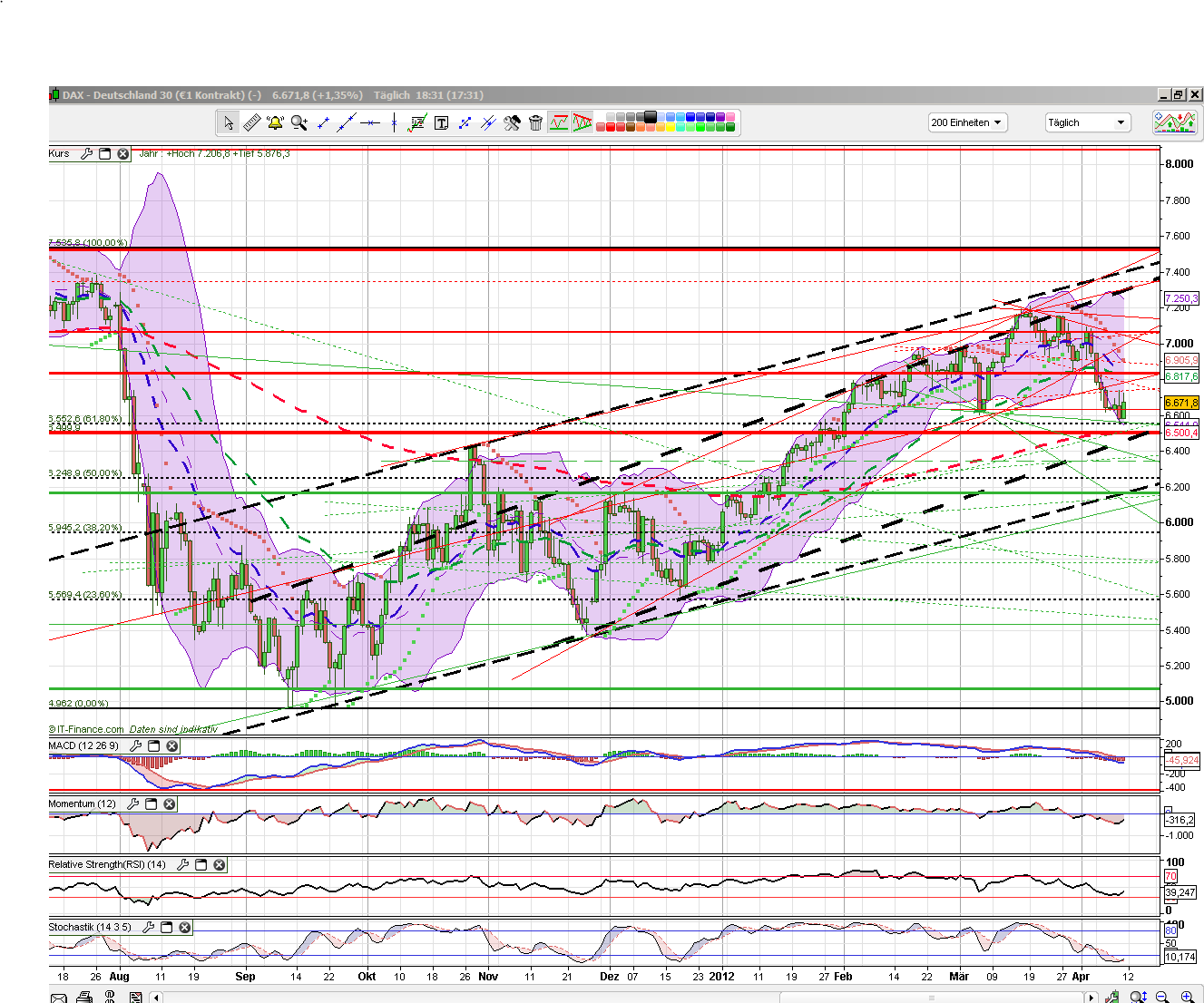Toggle the red-green line chart style button
This screenshot has width=1204, height=1003.
click(x=559, y=122)
